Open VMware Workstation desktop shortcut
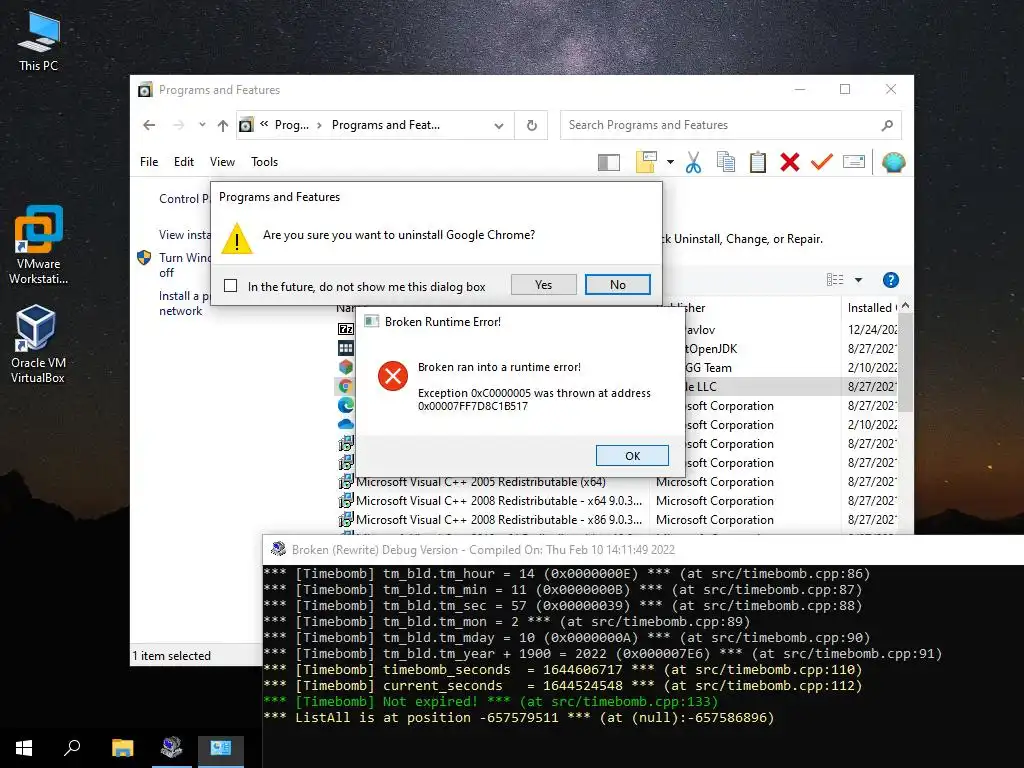 pos(39,246)
